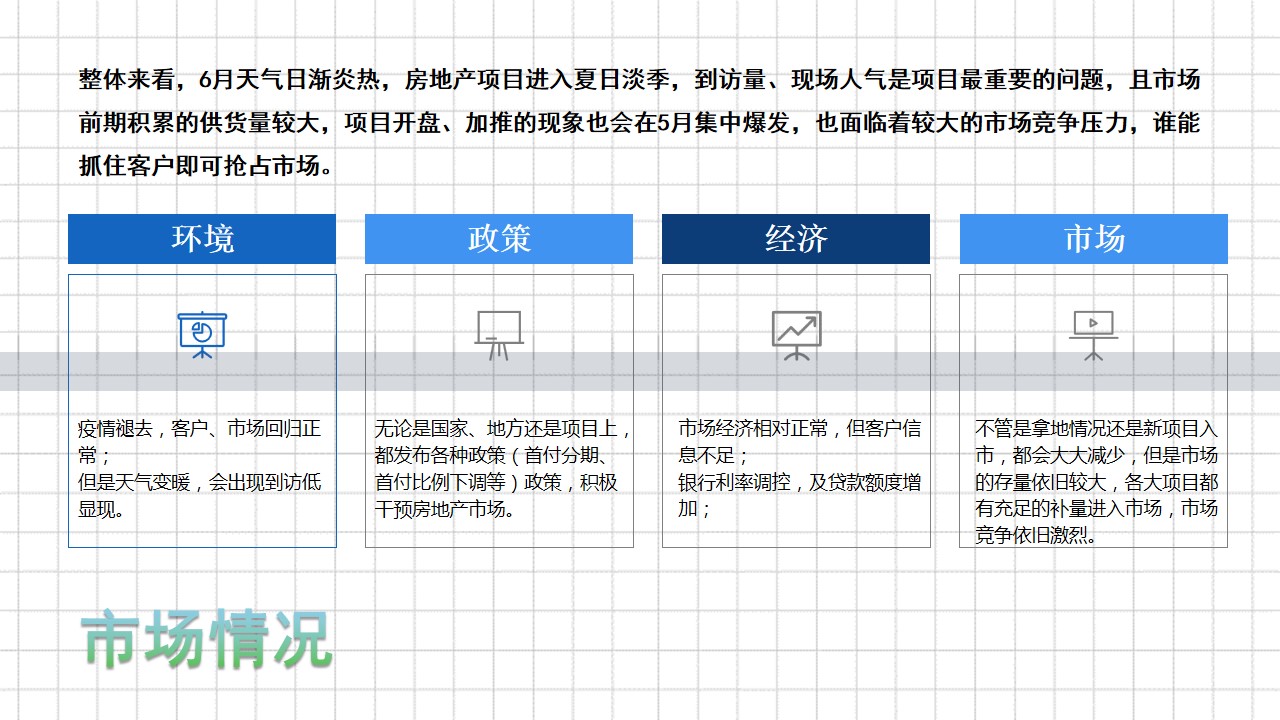
Task: Select the 环境 header block
Action: pyautogui.click(x=202, y=239)
